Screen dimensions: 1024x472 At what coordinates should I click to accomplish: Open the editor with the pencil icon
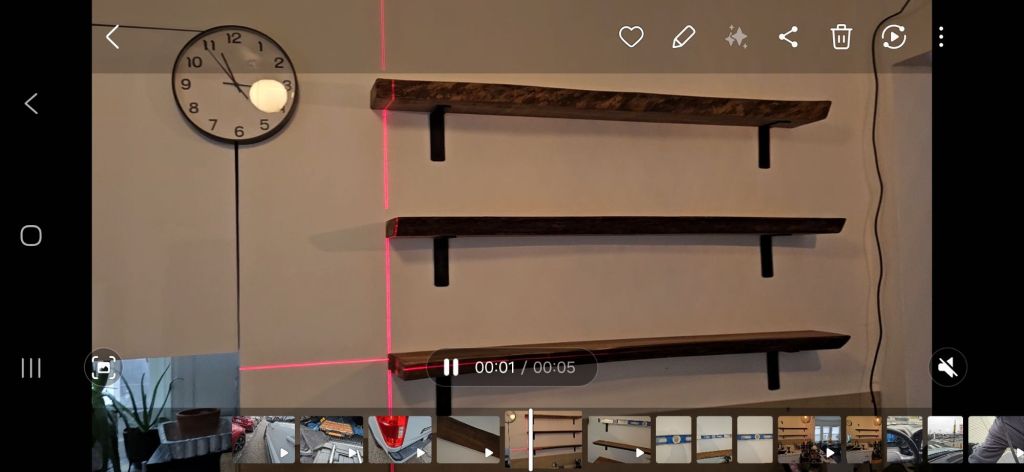(683, 37)
